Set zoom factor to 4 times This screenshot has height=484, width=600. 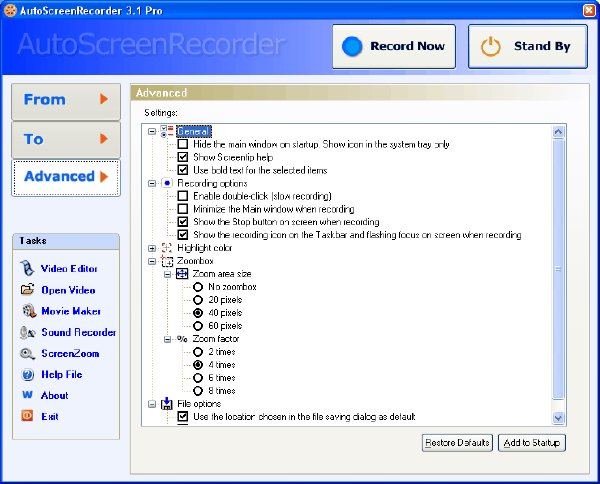pos(198,365)
